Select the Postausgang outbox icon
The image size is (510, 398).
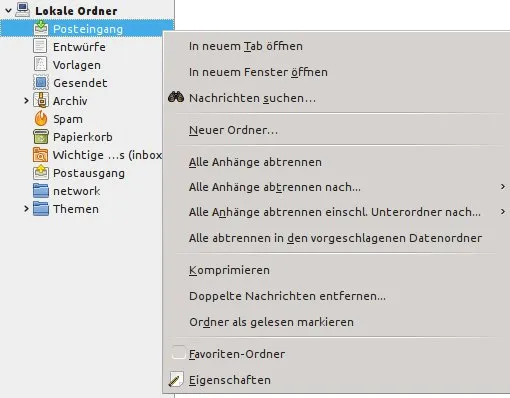pyautogui.click(x=41, y=173)
